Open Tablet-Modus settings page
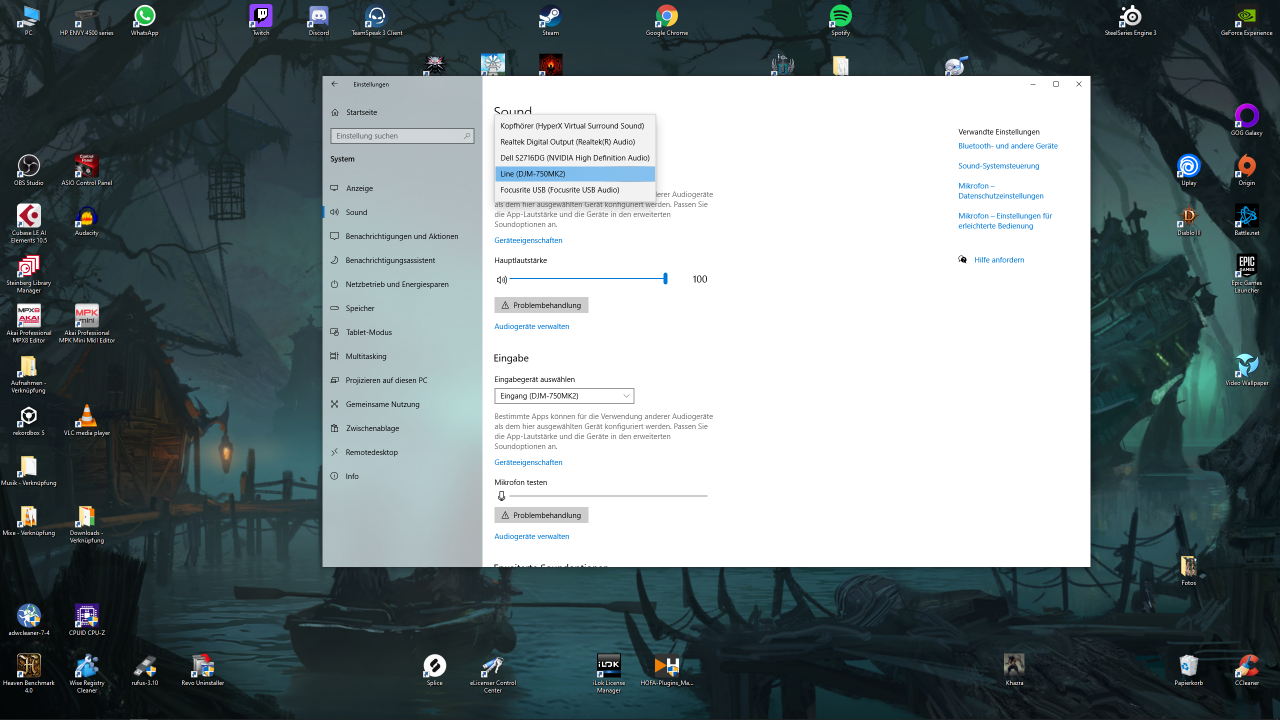The height and width of the screenshot is (720, 1280). pyautogui.click(x=402, y=332)
